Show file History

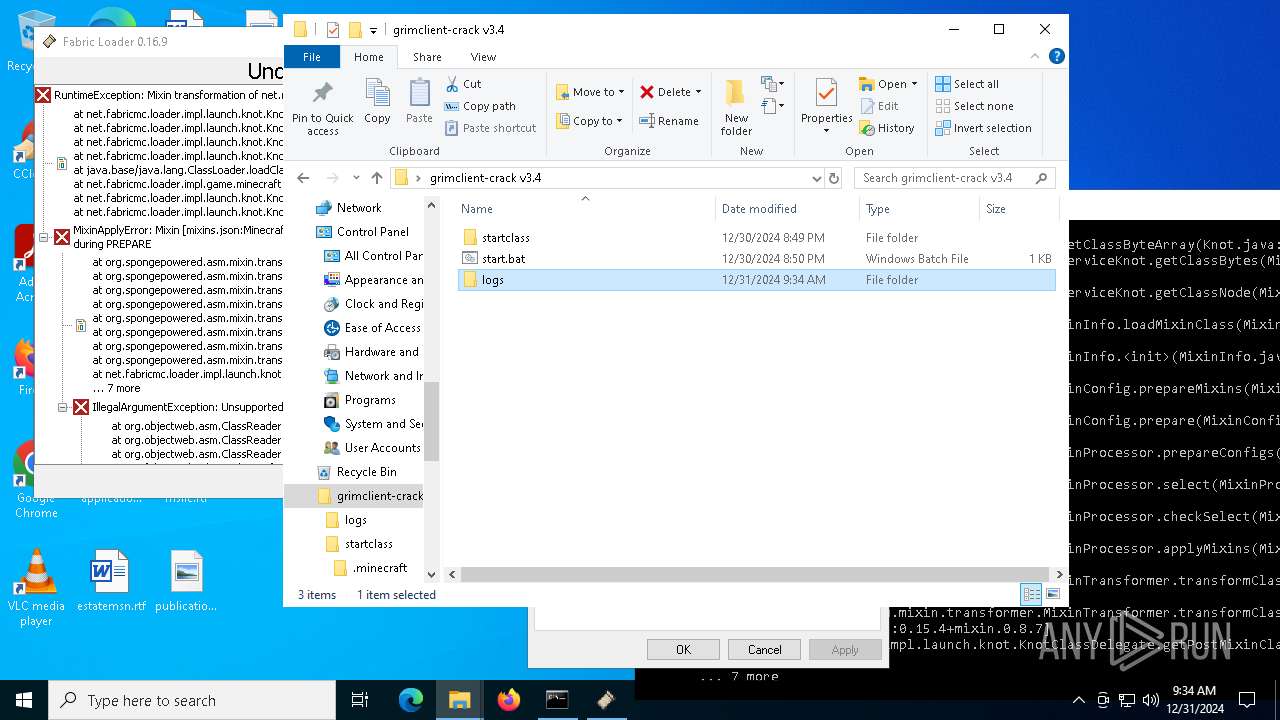coord(887,128)
